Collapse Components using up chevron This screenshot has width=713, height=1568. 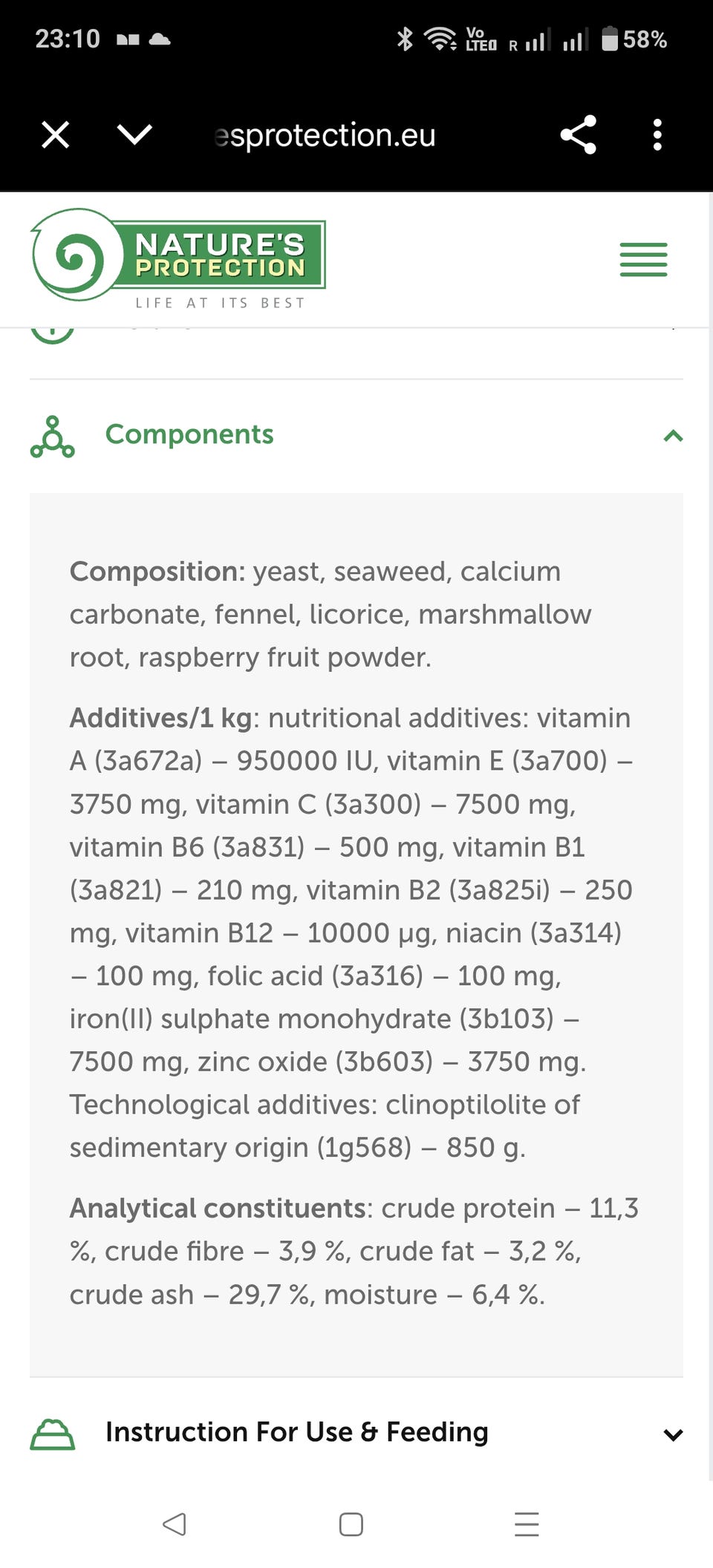click(x=673, y=436)
